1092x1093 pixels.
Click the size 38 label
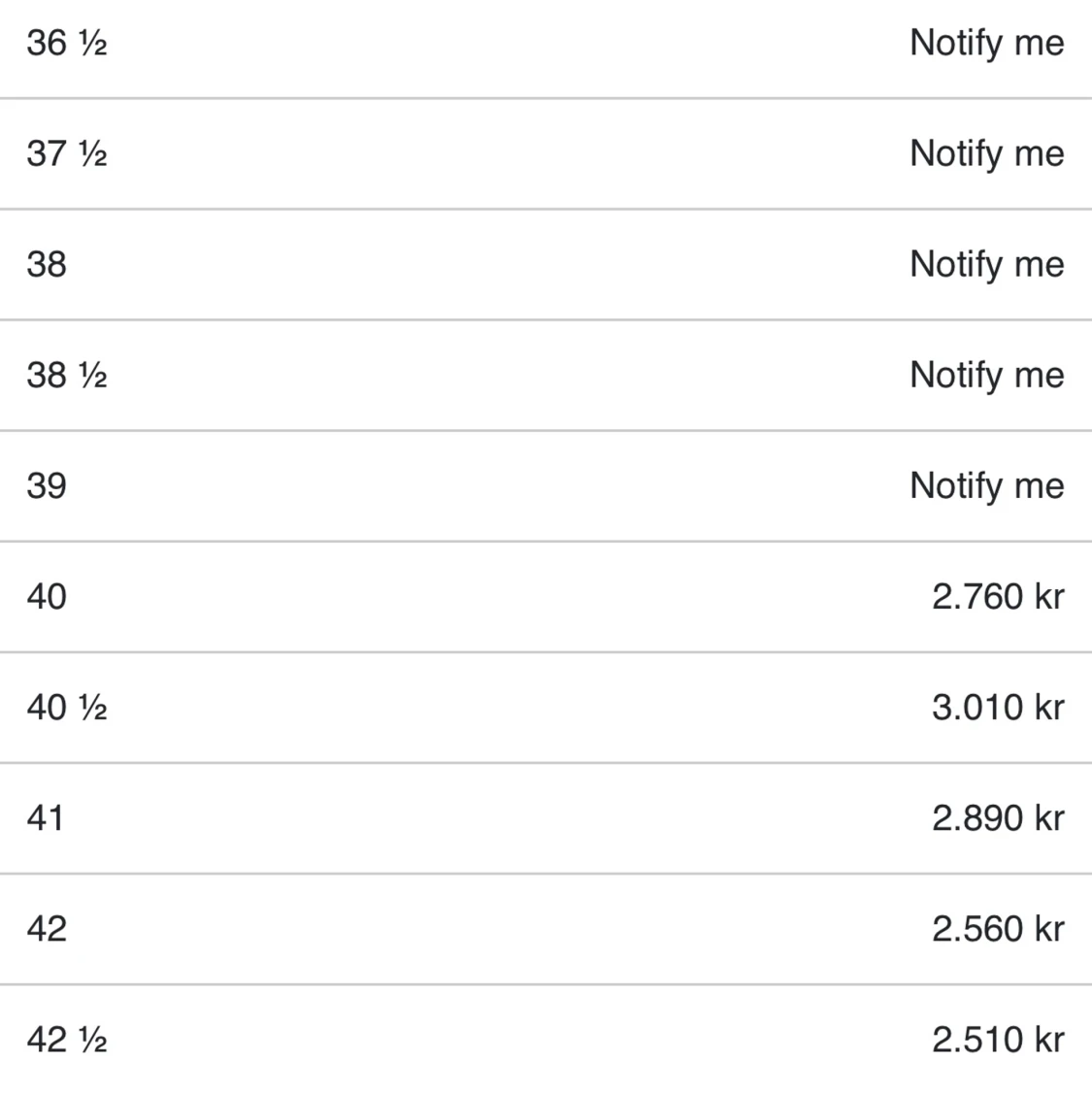47,265
